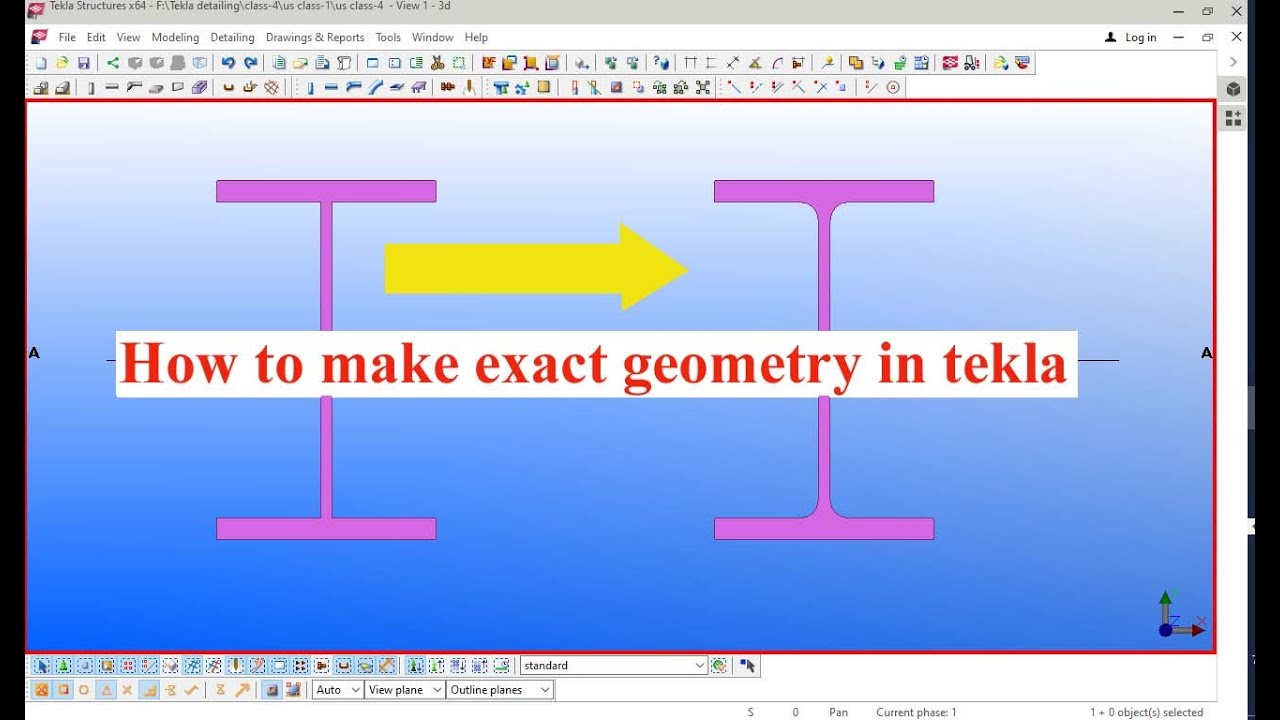Toggle the Select connections switch
This screenshot has width=1280, height=720.
tap(63, 665)
